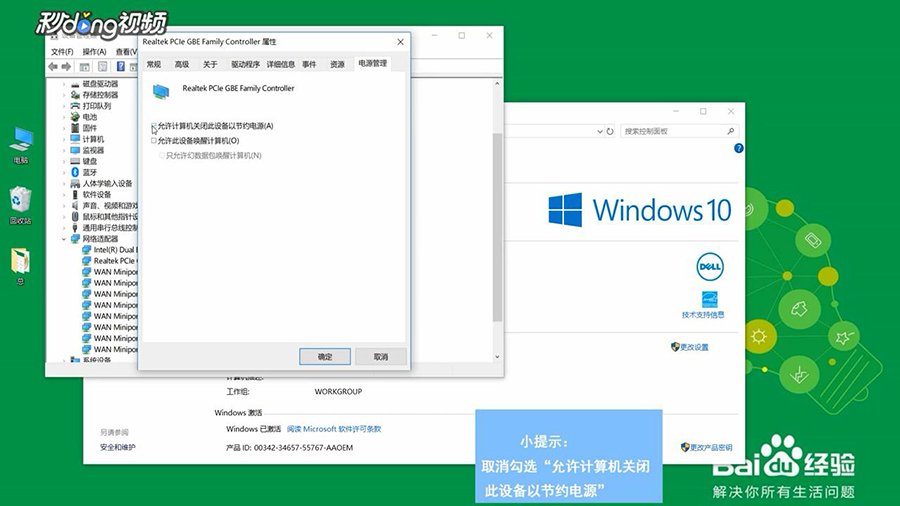Click the blue help icon in System window

(x=739, y=148)
